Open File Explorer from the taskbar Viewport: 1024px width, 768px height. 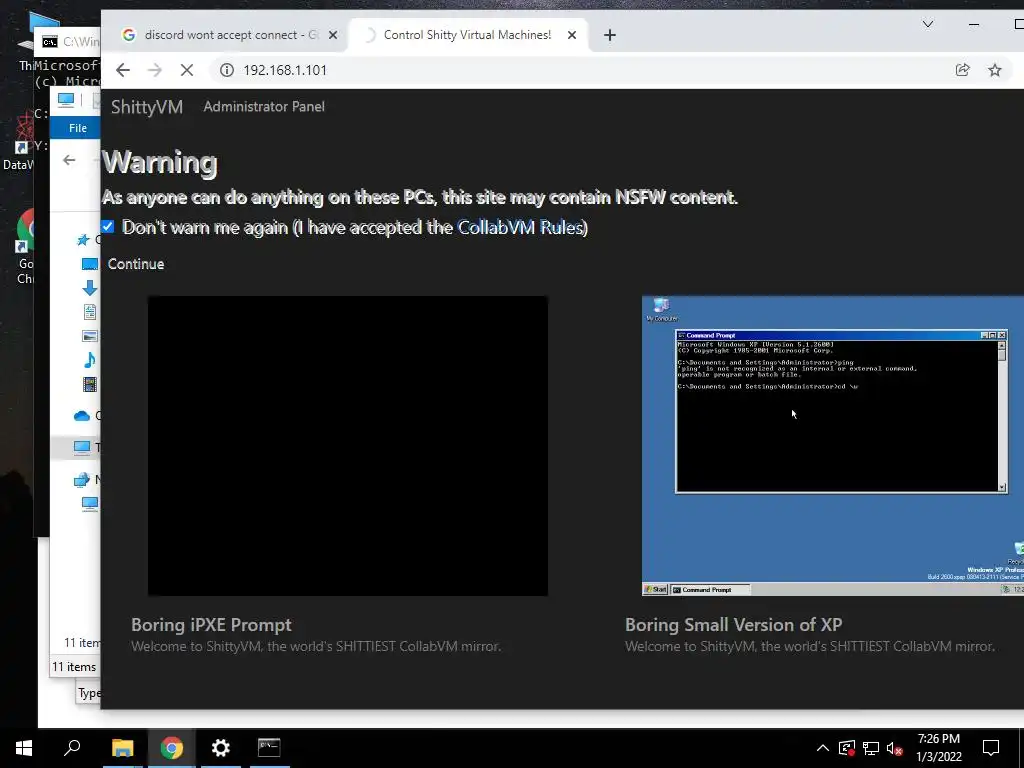(122, 748)
